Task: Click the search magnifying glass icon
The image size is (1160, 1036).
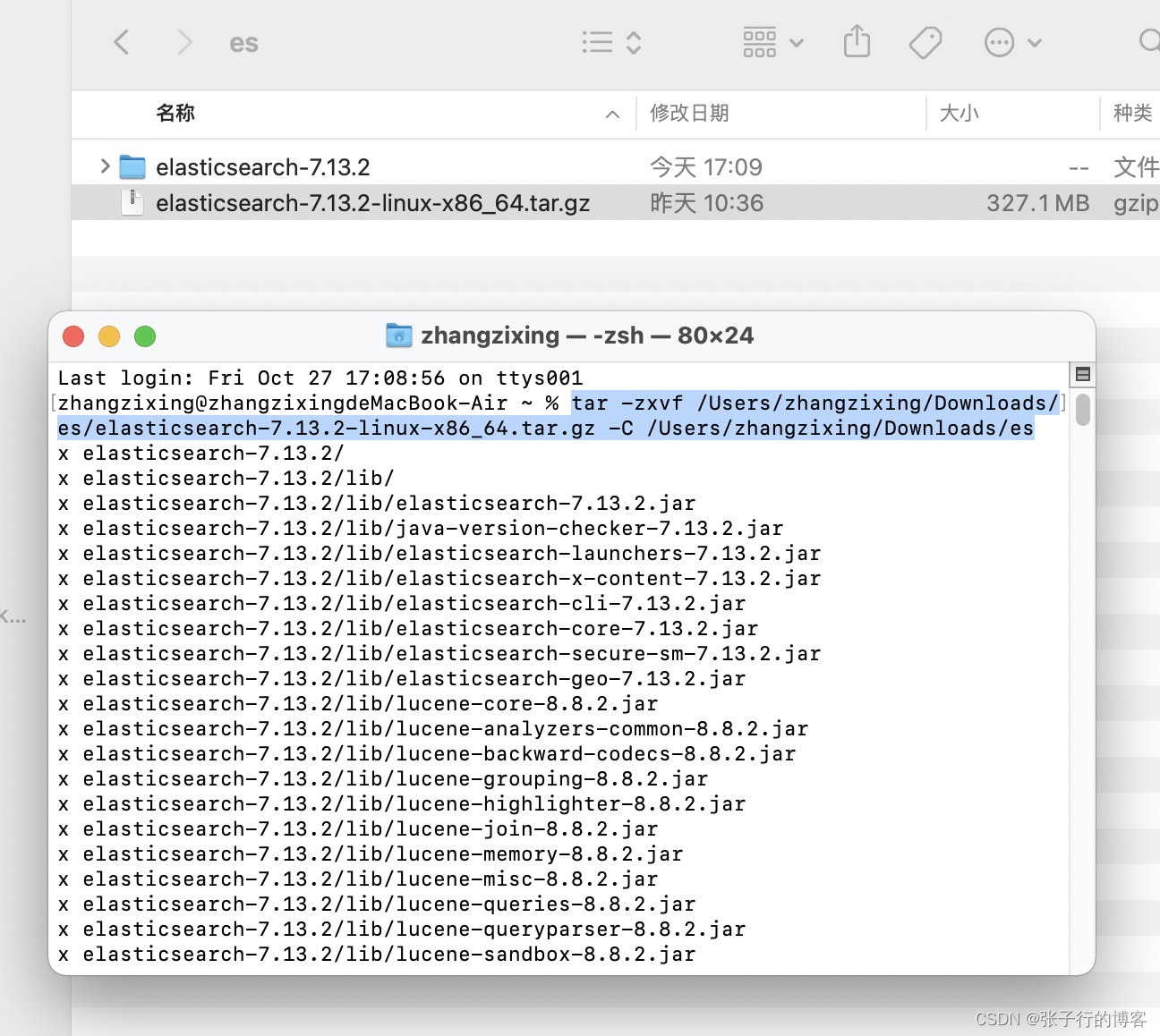Action: [1148, 41]
